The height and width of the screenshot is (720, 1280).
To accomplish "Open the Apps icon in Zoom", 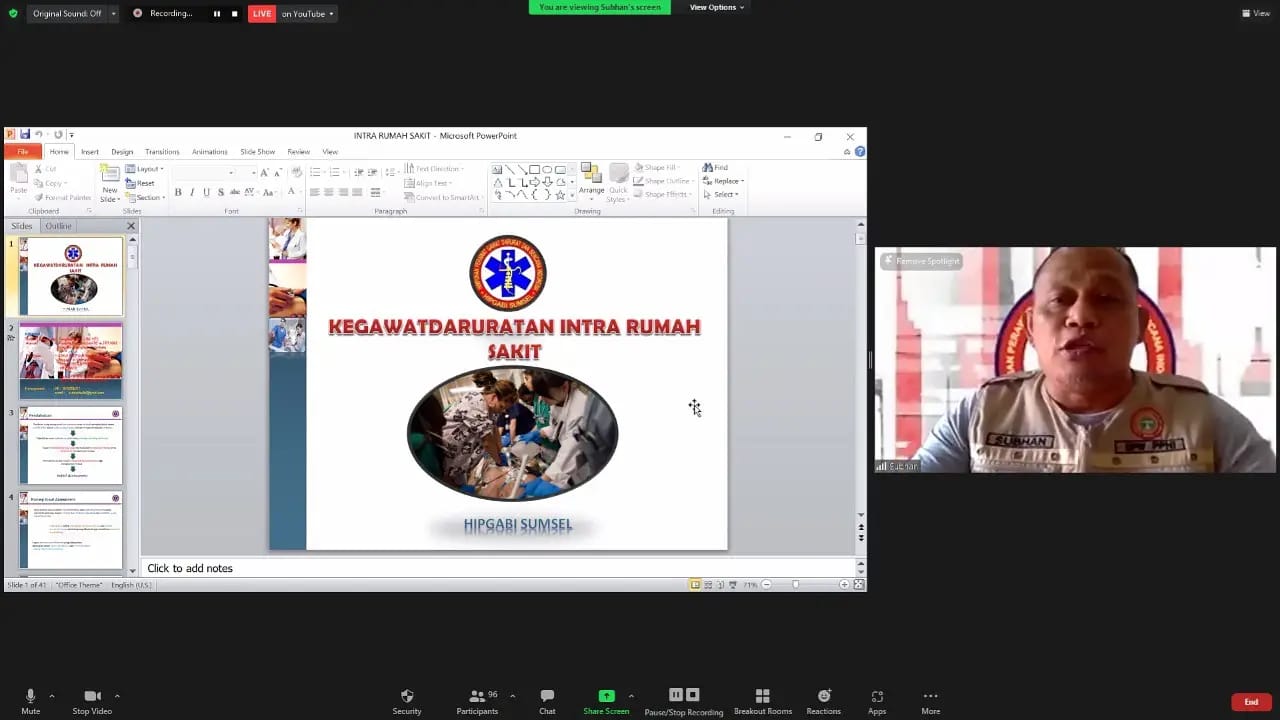I will tap(877, 696).
